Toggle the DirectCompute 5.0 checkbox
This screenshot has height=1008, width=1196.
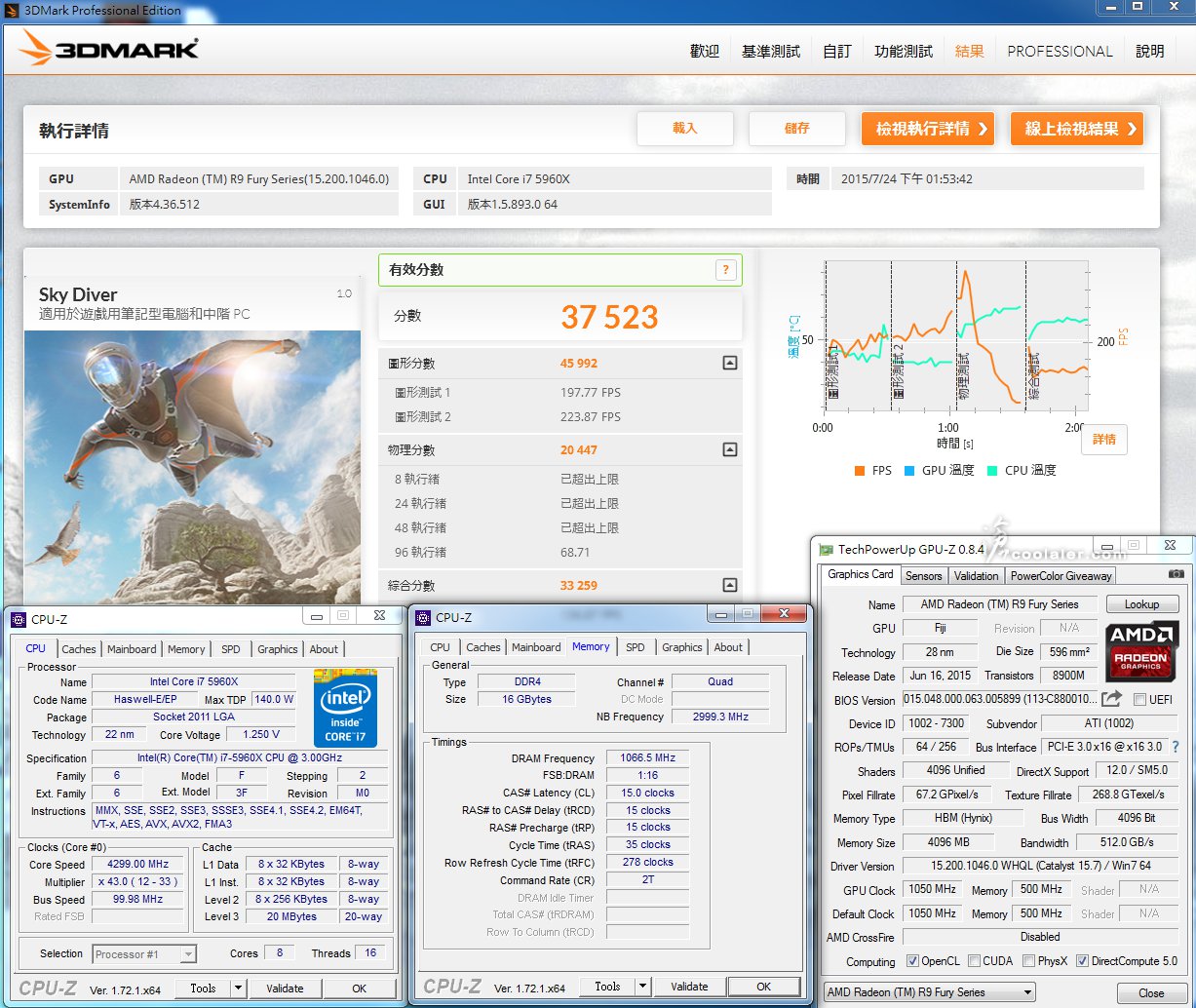(1082, 961)
